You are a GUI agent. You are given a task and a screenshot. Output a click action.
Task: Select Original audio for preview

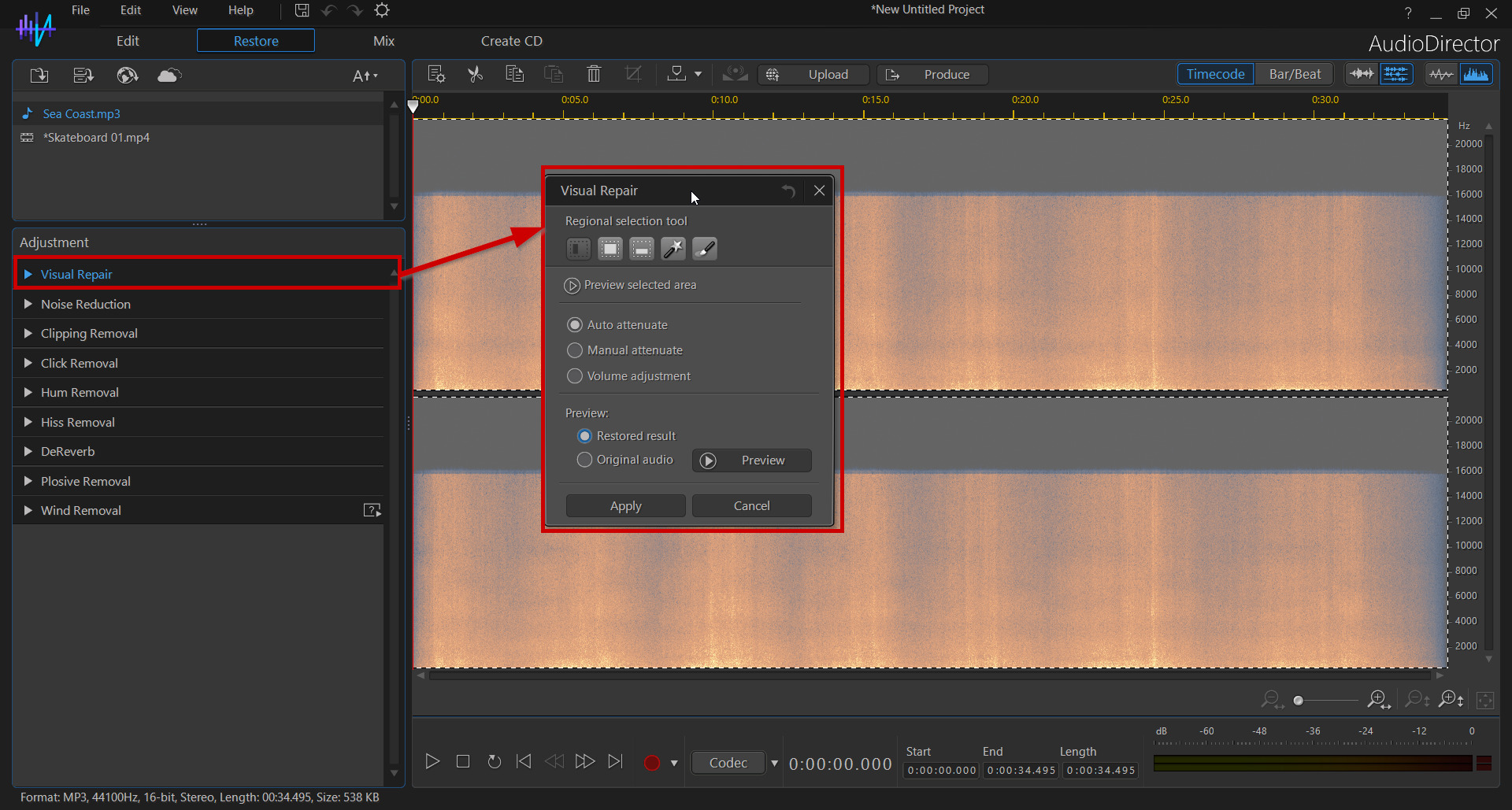584,460
